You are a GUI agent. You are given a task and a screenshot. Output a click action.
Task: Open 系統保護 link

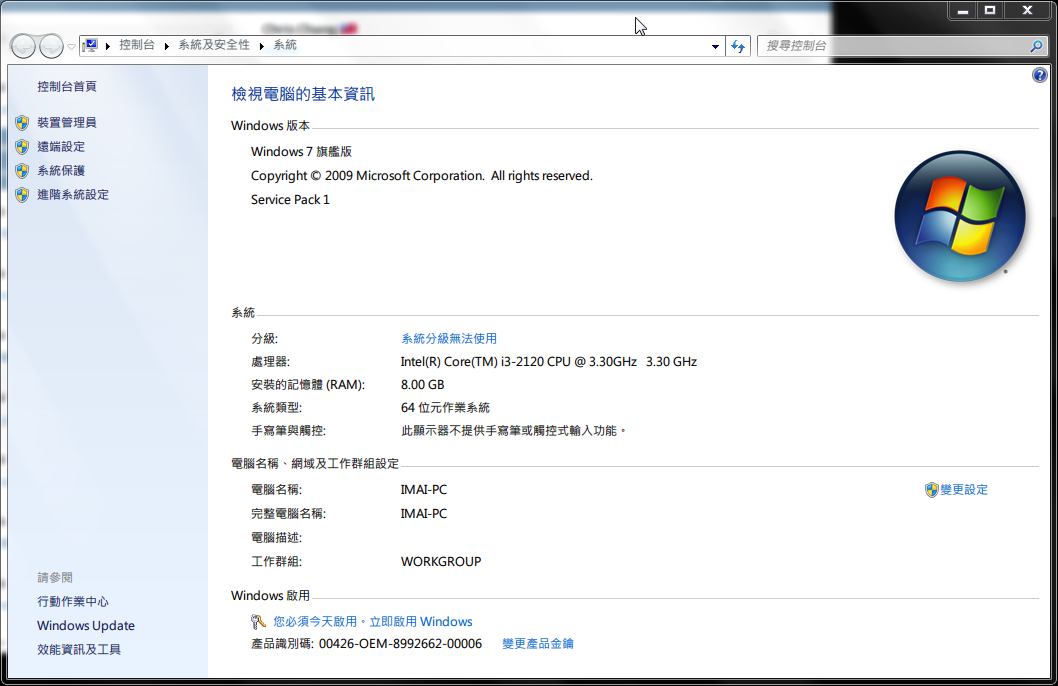click(x=61, y=171)
